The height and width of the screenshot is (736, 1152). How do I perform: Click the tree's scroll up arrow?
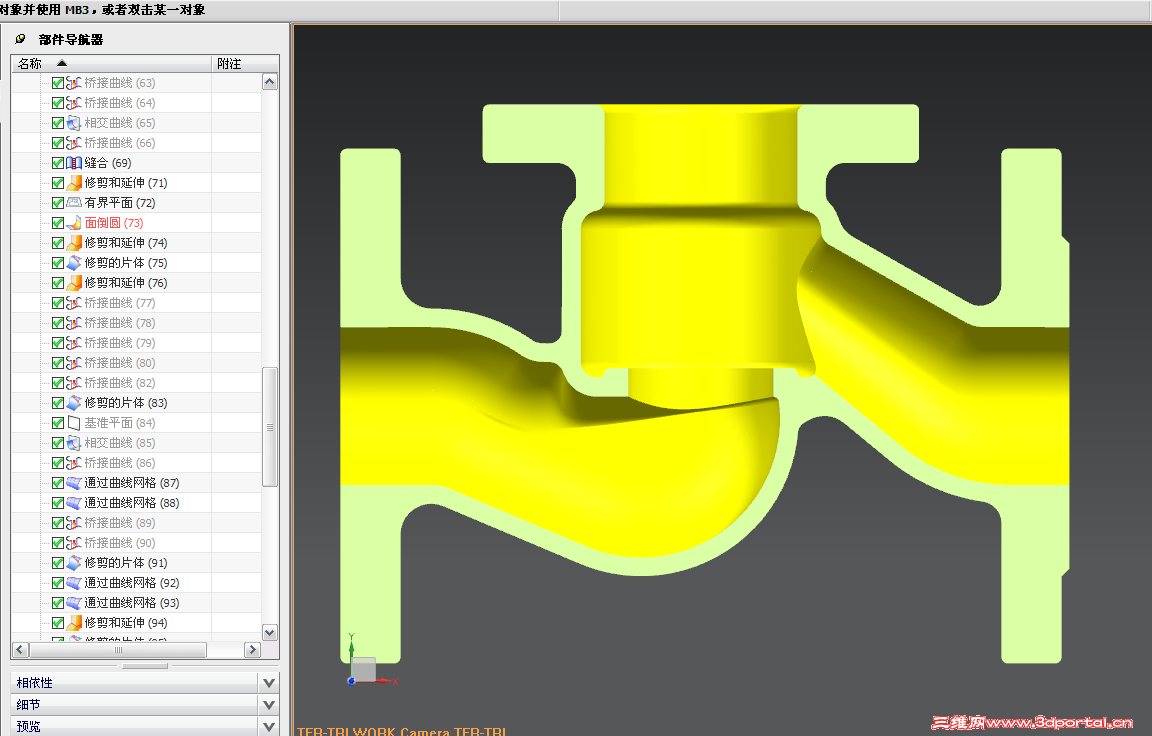[270, 82]
